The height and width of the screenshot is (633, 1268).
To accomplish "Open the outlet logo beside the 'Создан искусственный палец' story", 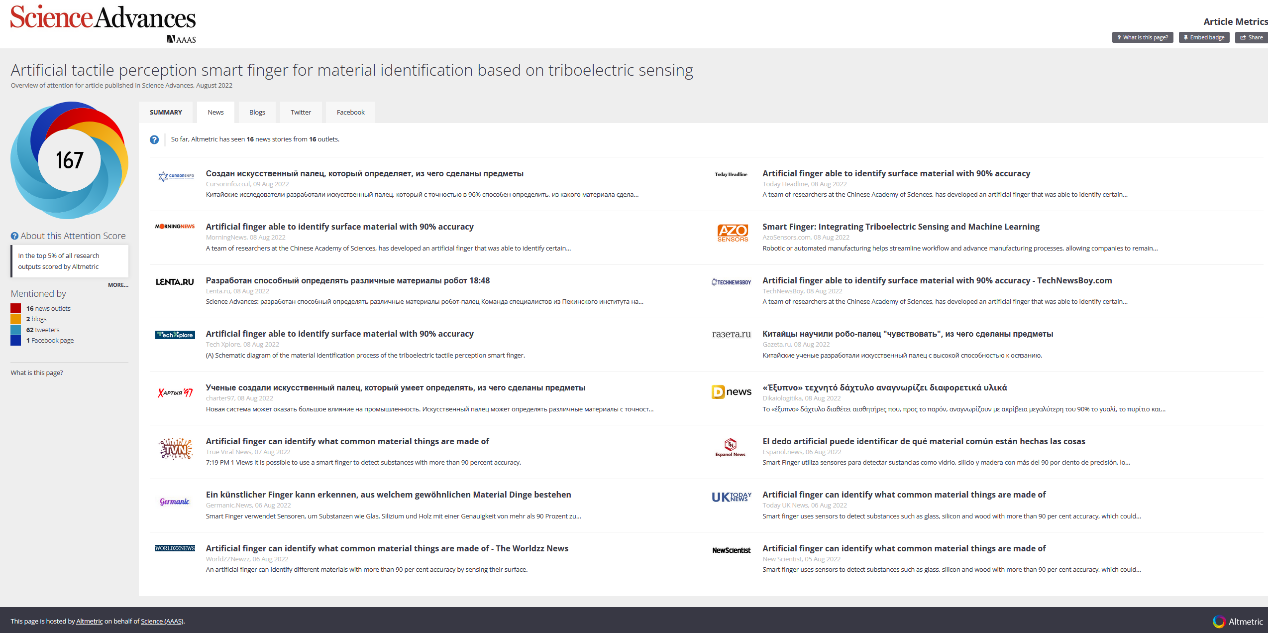I will pos(175,176).
